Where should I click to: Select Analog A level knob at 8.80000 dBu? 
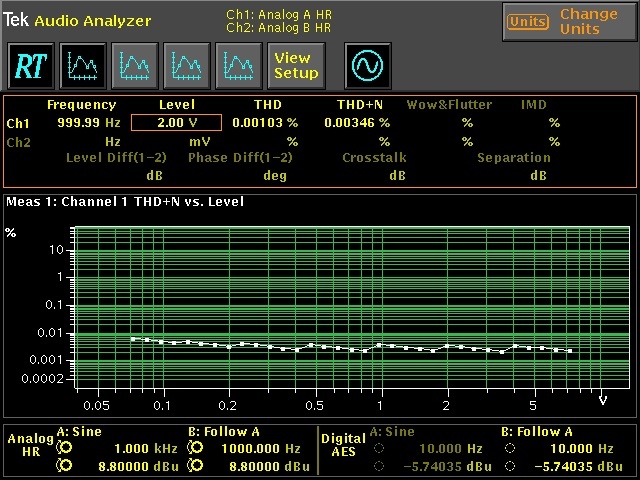point(66,465)
